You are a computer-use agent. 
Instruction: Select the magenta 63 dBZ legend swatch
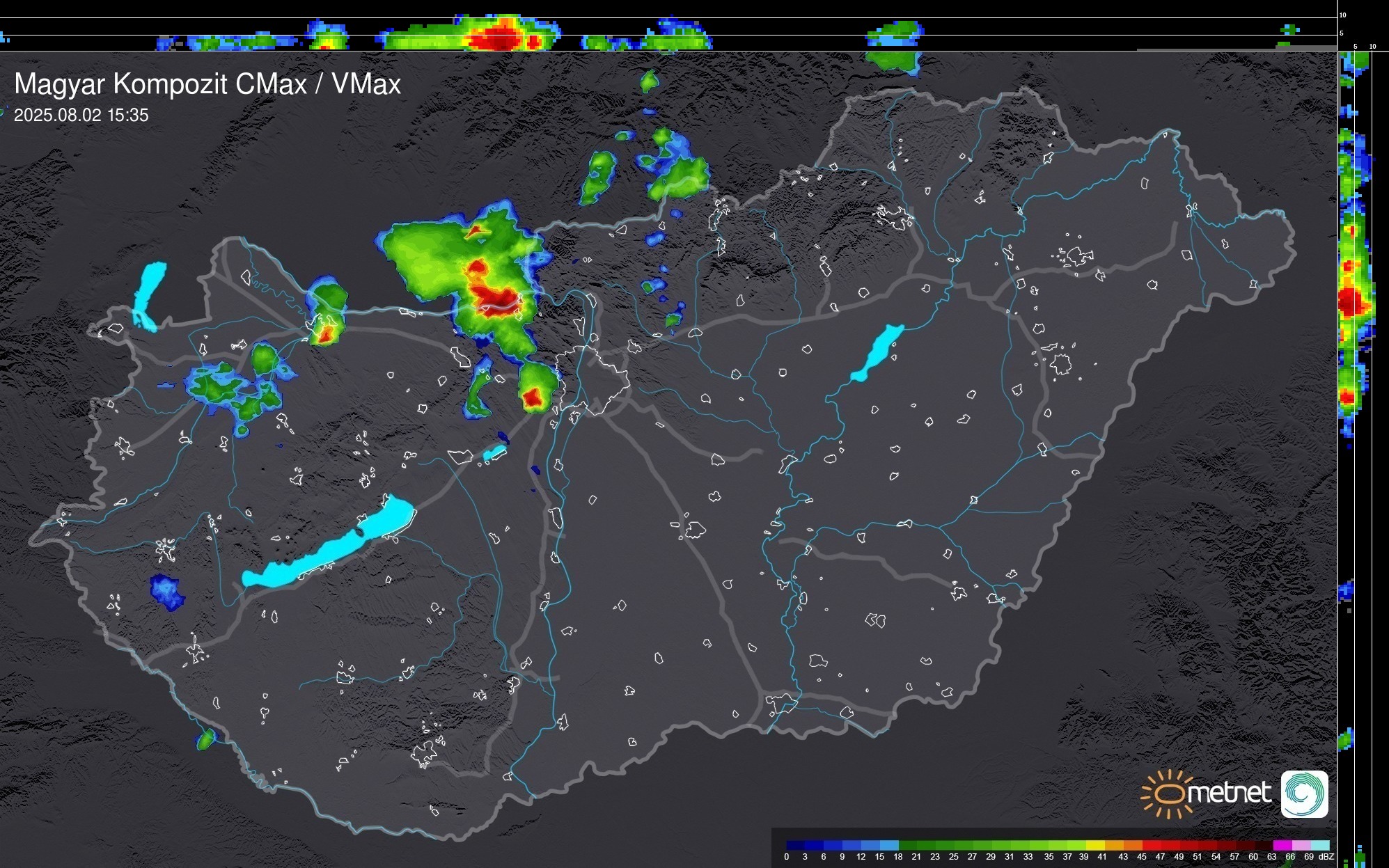(x=1282, y=845)
